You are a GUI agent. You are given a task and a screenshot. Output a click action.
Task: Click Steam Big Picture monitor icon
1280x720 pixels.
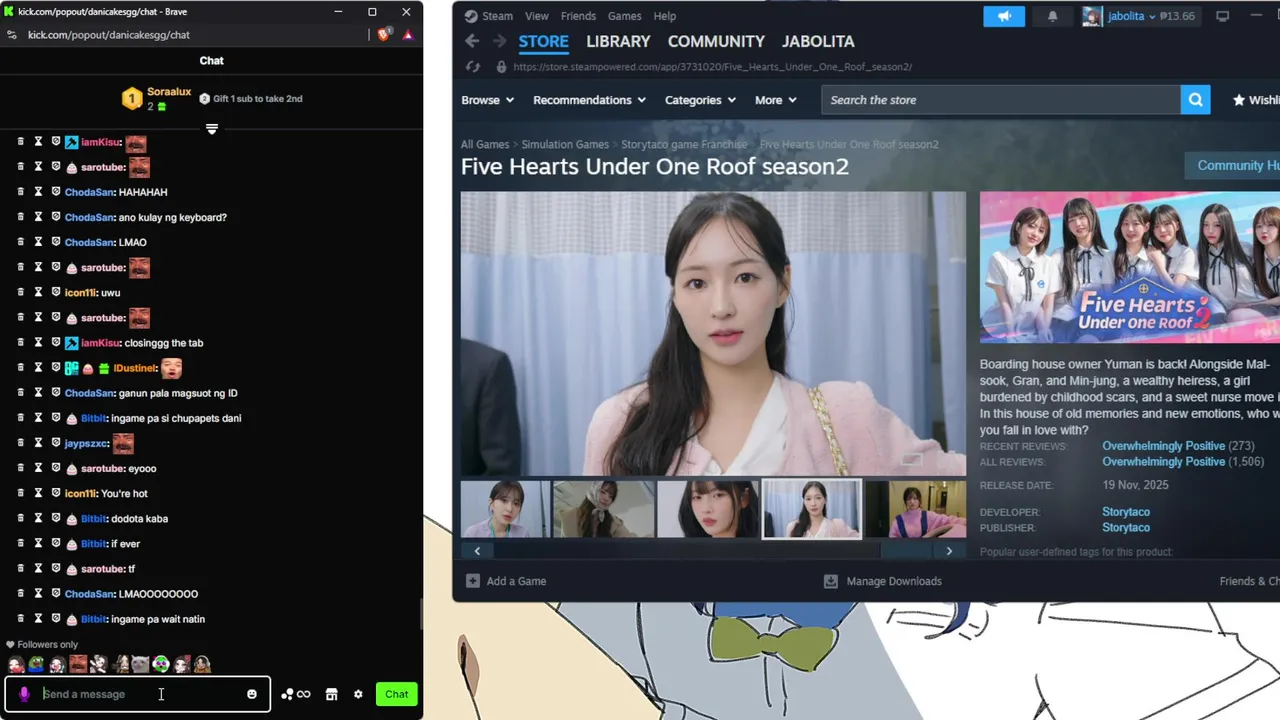[1222, 16]
